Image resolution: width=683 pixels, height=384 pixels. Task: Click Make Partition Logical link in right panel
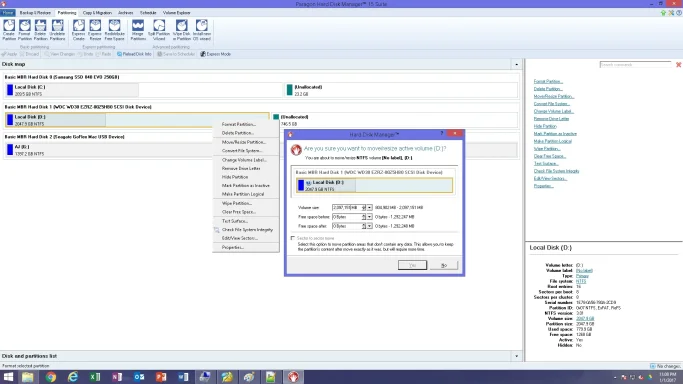(552, 141)
